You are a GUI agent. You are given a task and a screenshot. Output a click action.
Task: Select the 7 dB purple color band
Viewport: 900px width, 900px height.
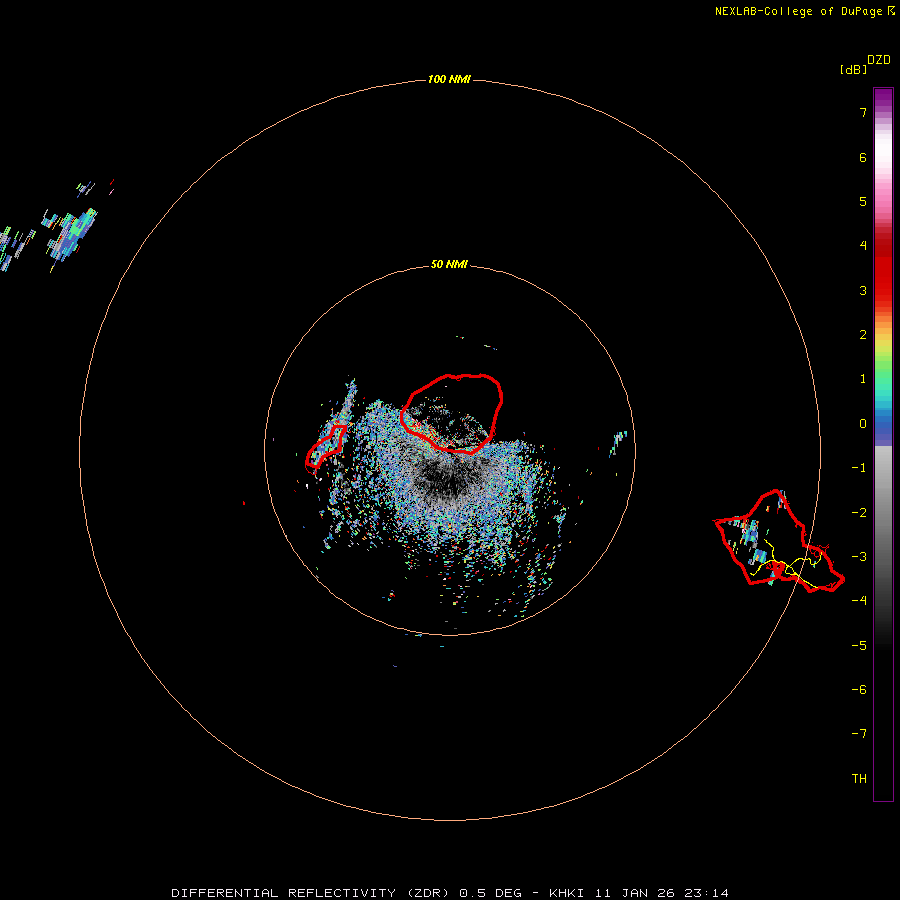883,111
